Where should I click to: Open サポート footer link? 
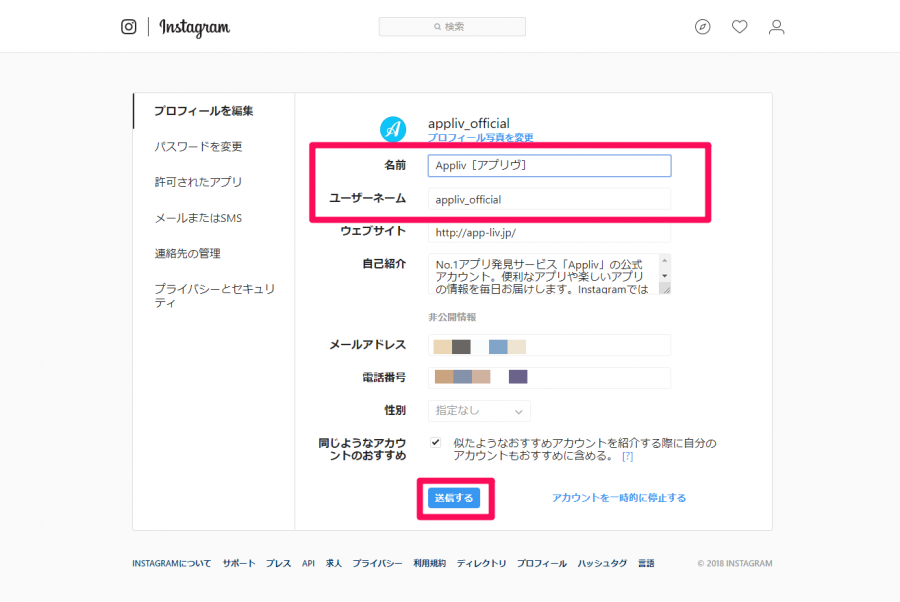pos(239,564)
